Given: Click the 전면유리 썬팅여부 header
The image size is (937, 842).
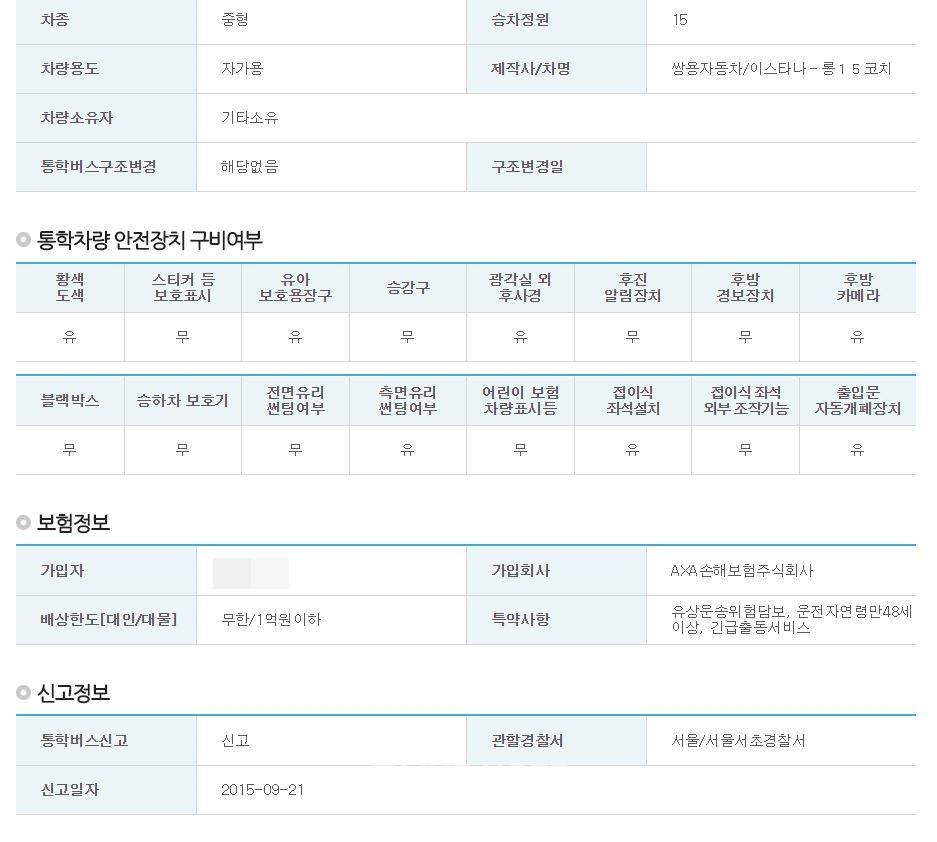Looking at the screenshot, I should [295, 400].
